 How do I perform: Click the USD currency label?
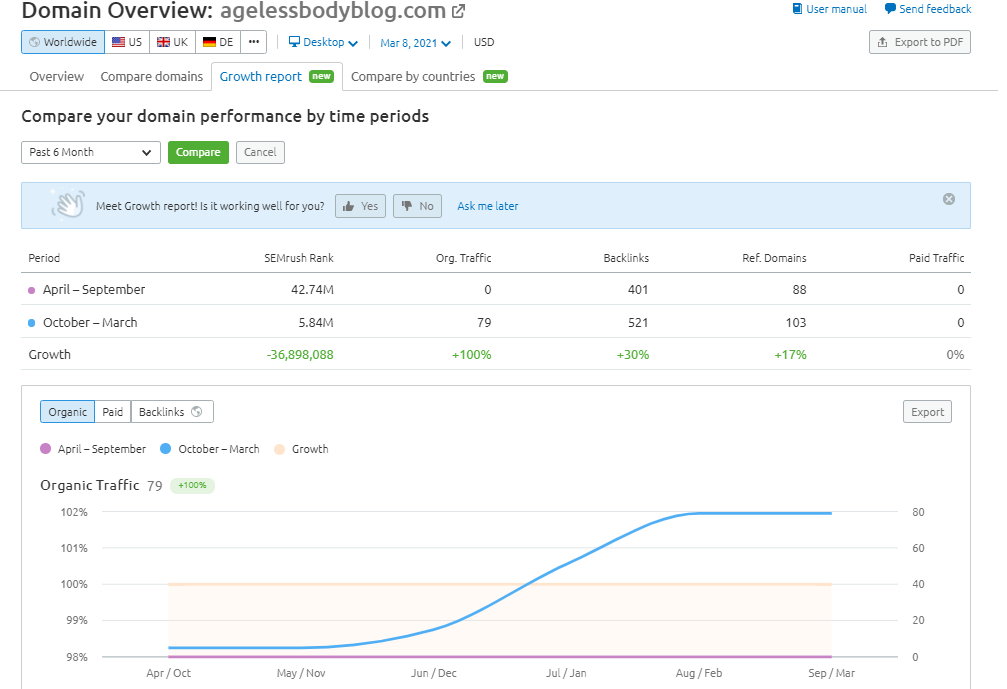484,42
